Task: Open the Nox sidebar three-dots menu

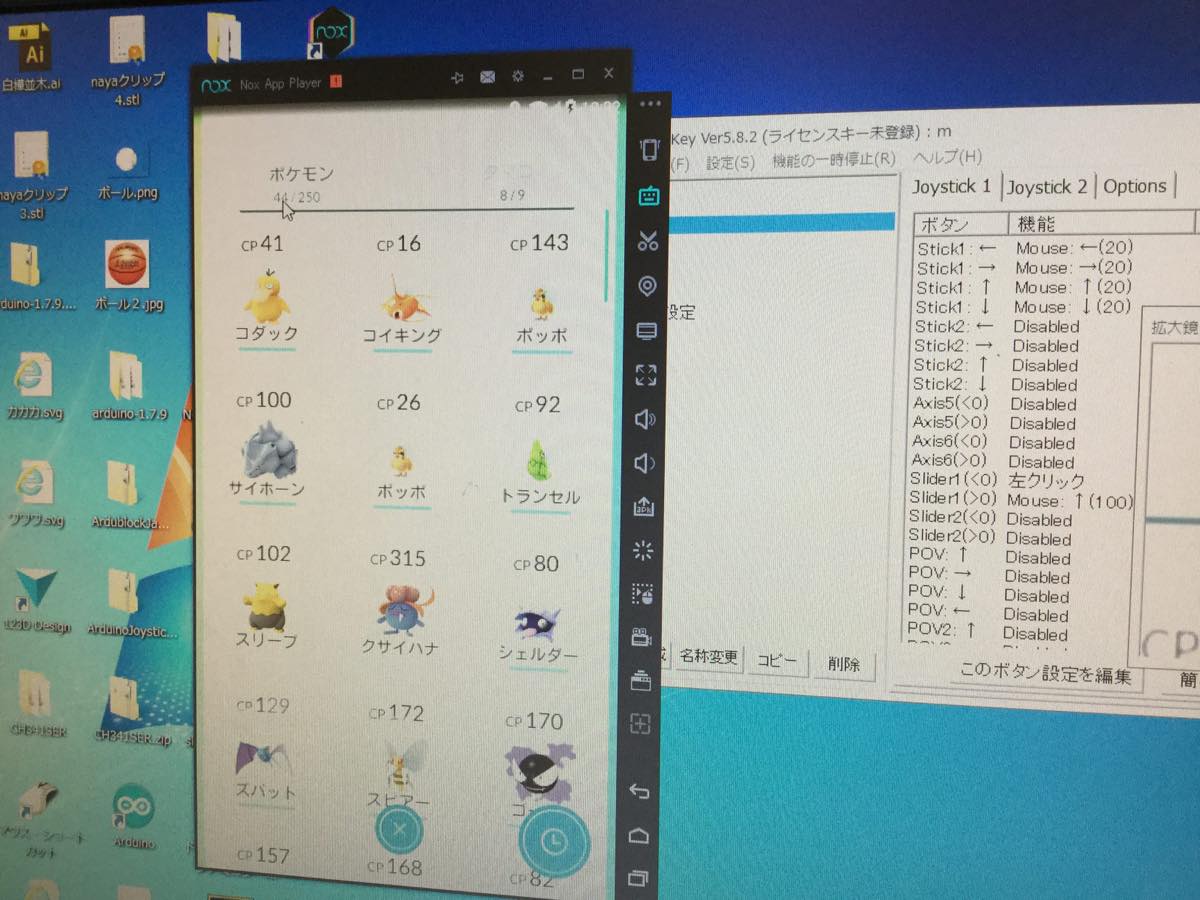Action: (650, 103)
